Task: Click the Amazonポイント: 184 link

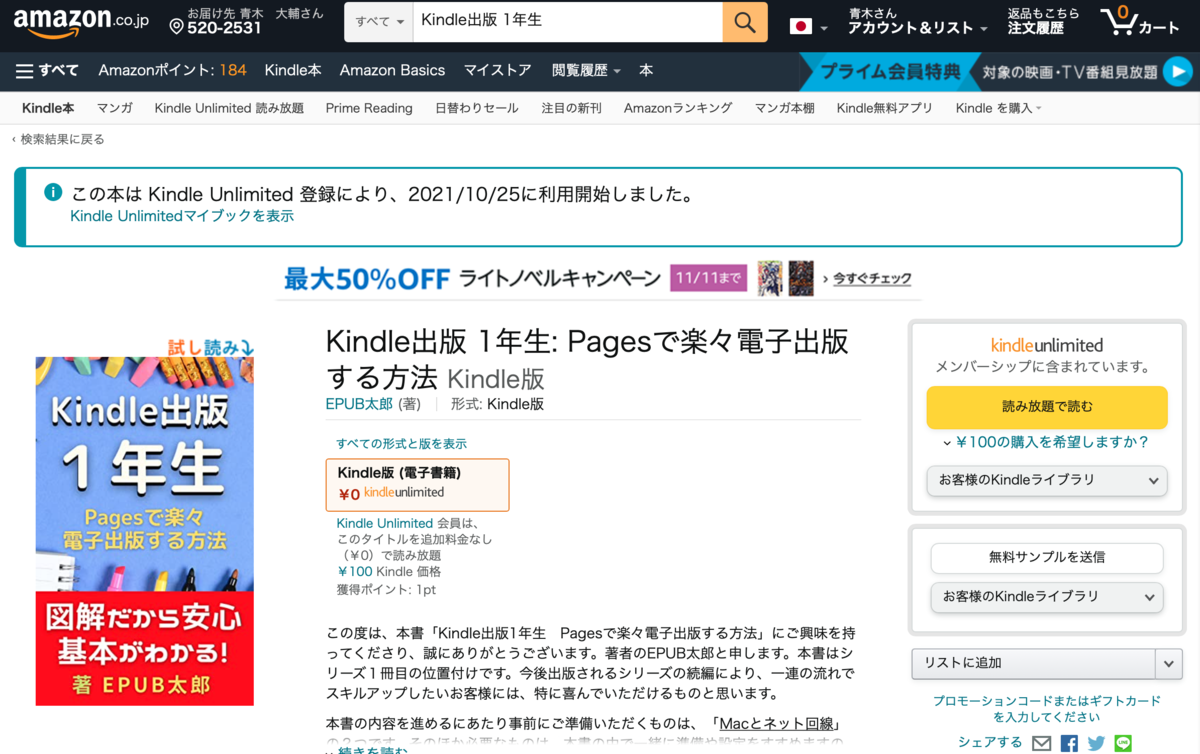Action: click(x=172, y=70)
